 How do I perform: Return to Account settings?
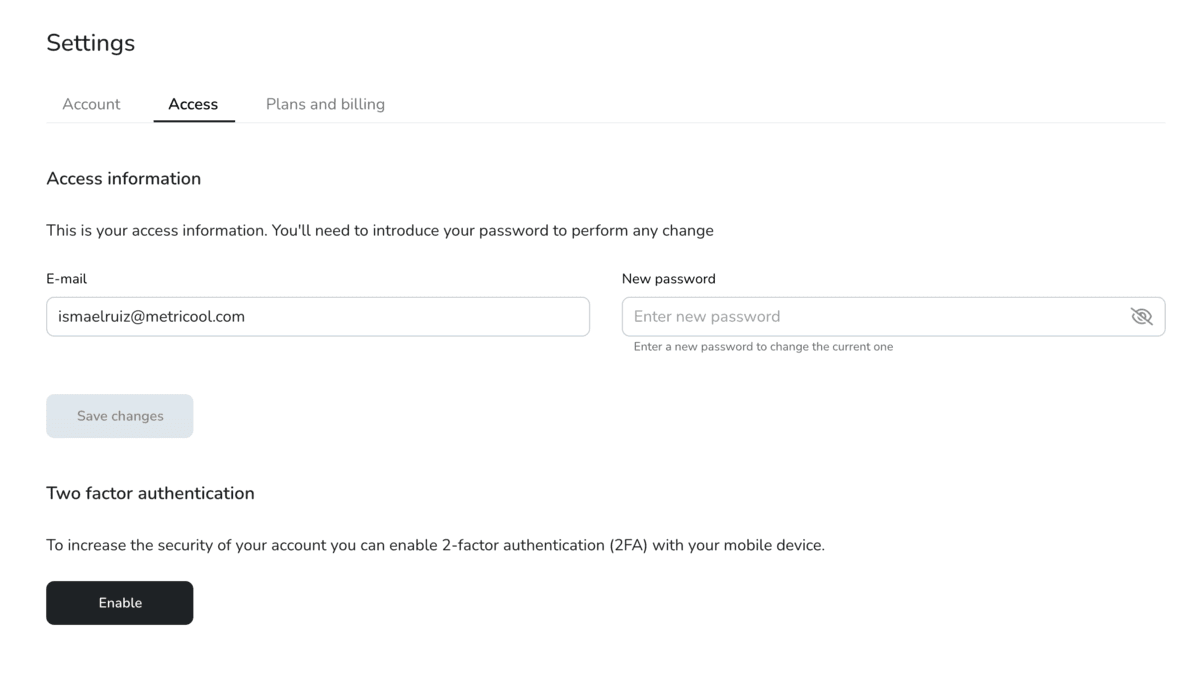(91, 104)
